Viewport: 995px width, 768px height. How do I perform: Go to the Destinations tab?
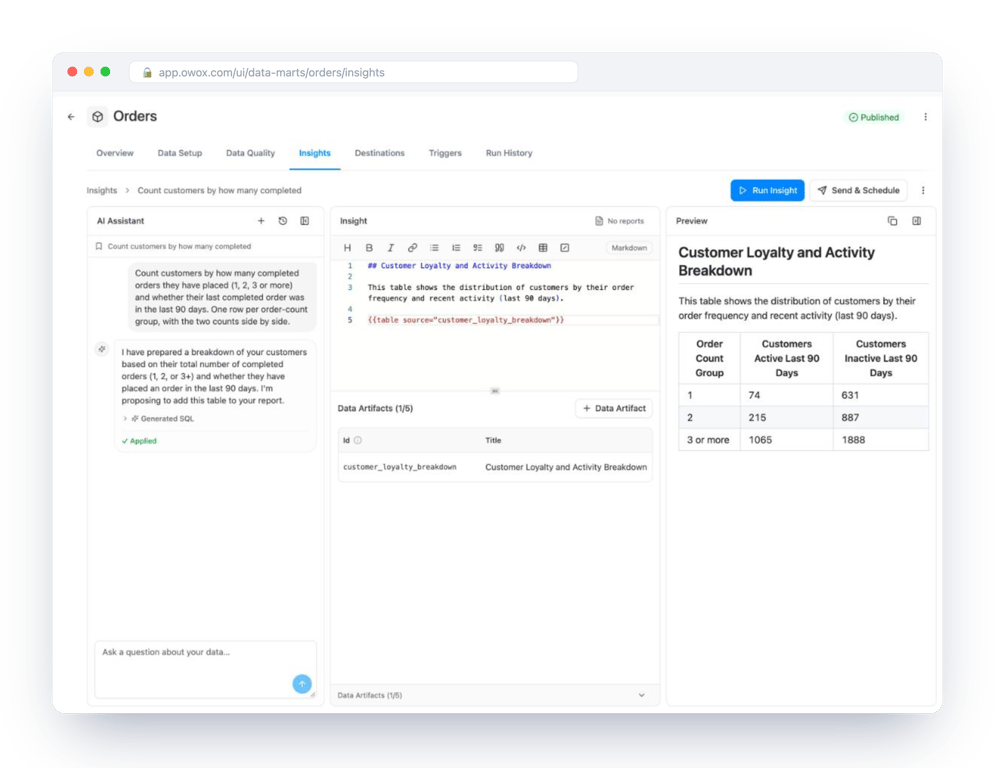tap(379, 153)
